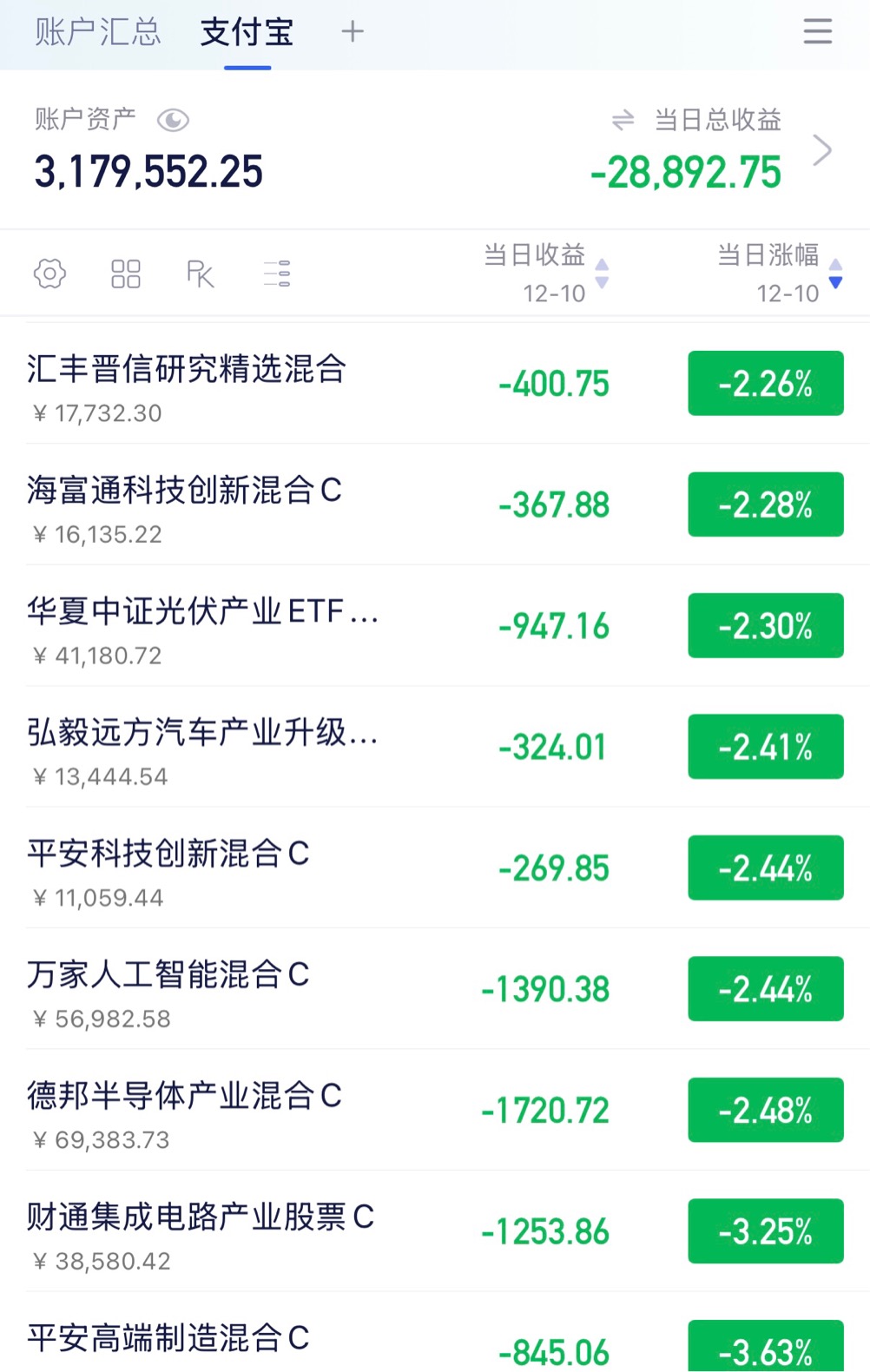870x1372 pixels.
Task: Tap the -2.30% change badge
Action: coord(765,625)
